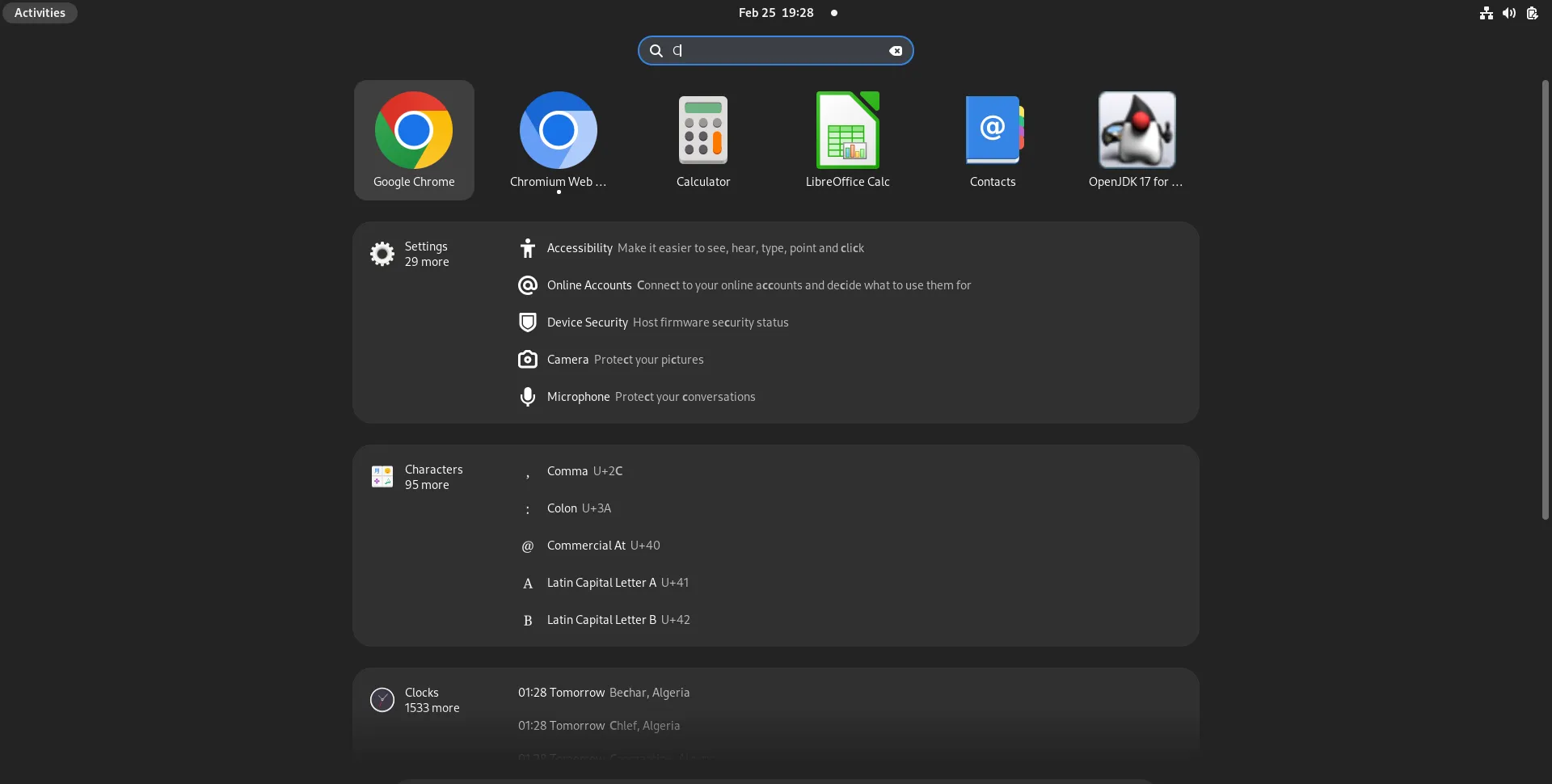Screen dimensions: 1552x784
Task: Open battery icon in top bar
Action: pos(1532,13)
